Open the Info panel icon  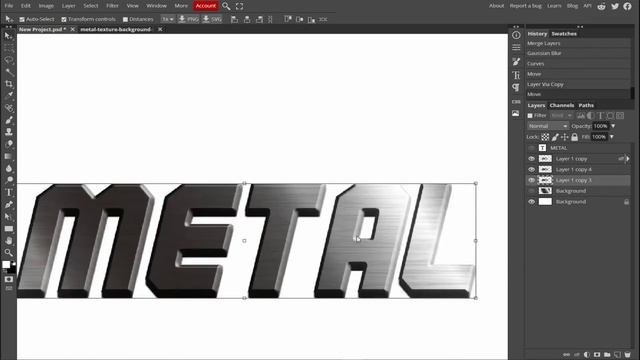(x=516, y=35)
